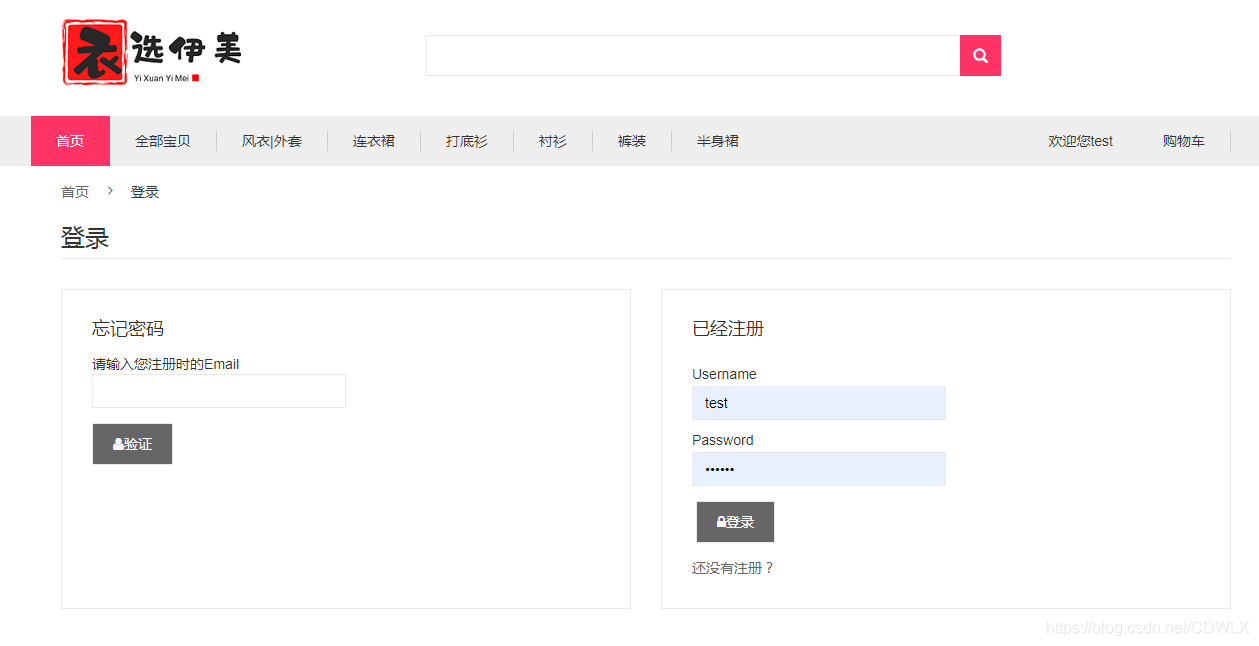The image size is (1259, 646).
Task: Open the 购物车 shopping cart
Action: (1184, 141)
